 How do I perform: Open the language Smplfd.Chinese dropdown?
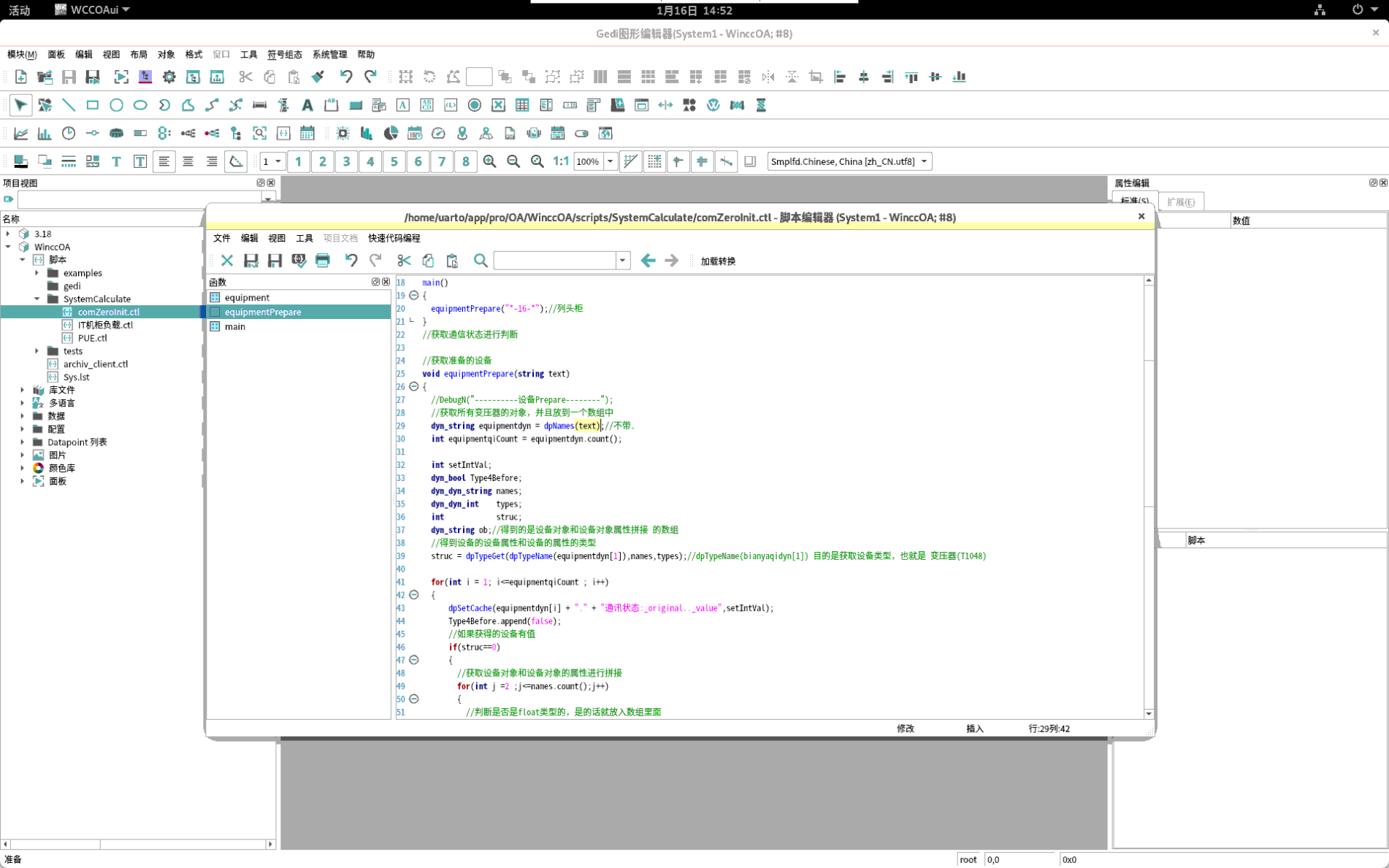[x=849, y=161]
